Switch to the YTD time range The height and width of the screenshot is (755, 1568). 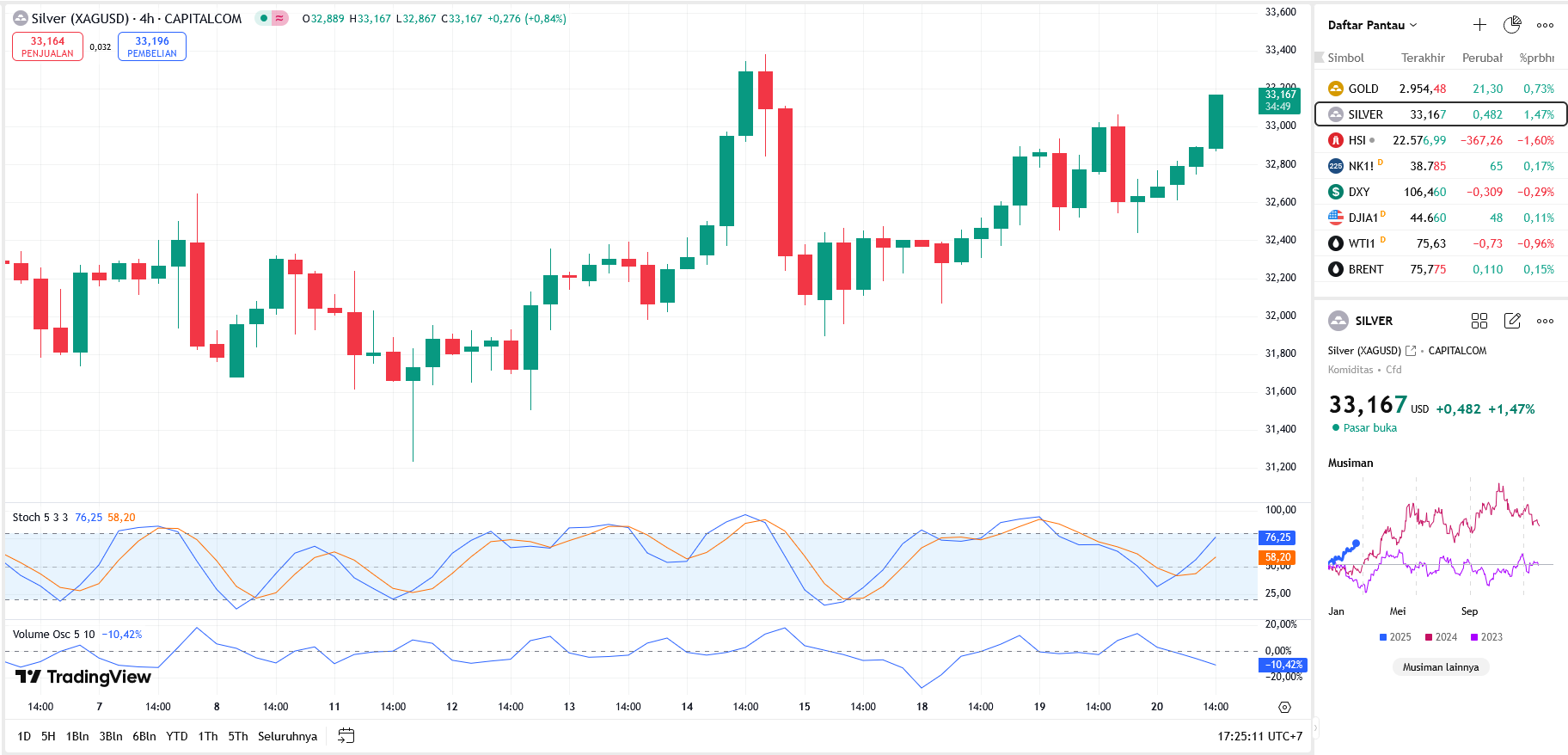176,736
